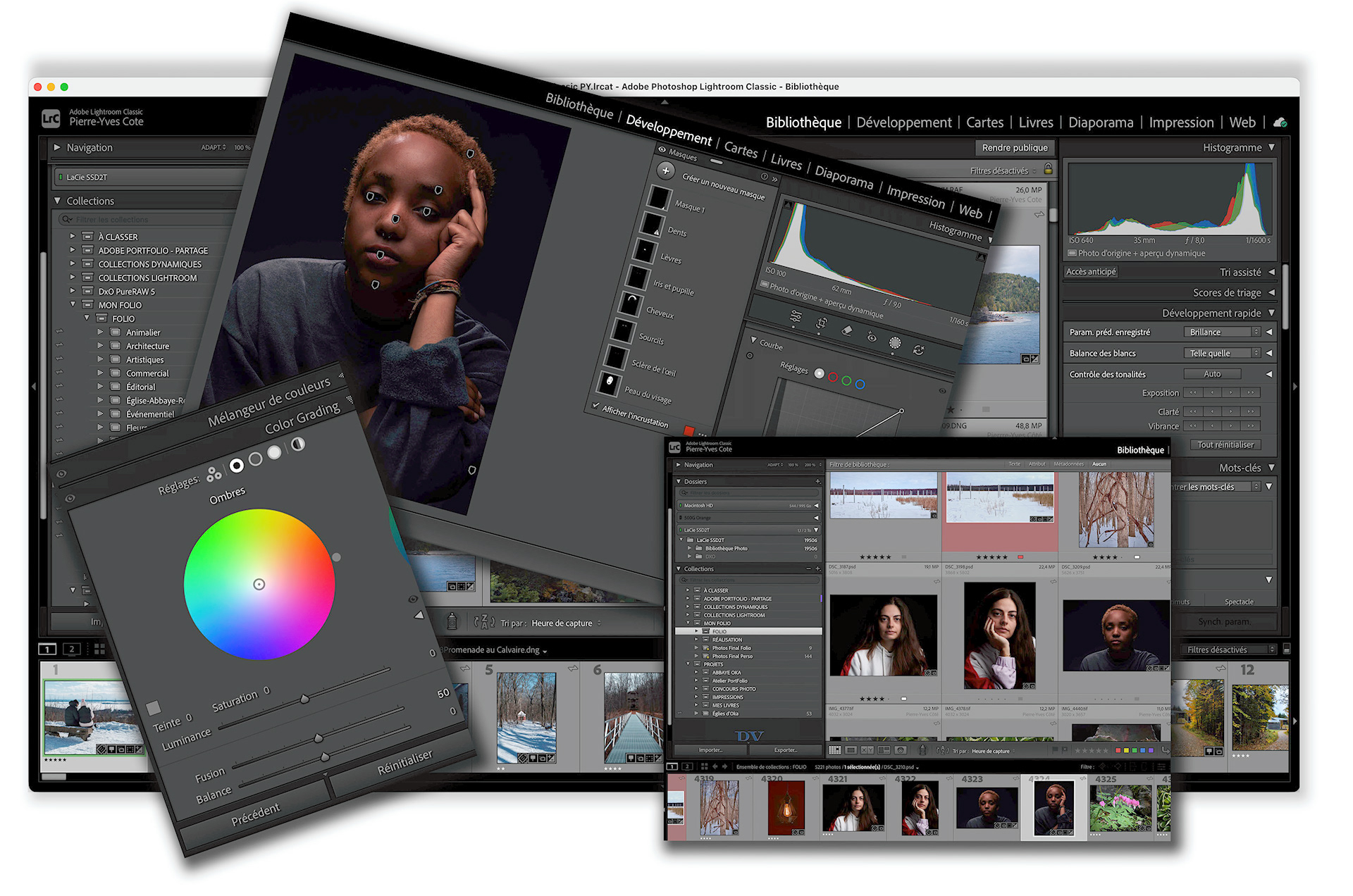Switch to the Impression module

[x=1180, y=123]
